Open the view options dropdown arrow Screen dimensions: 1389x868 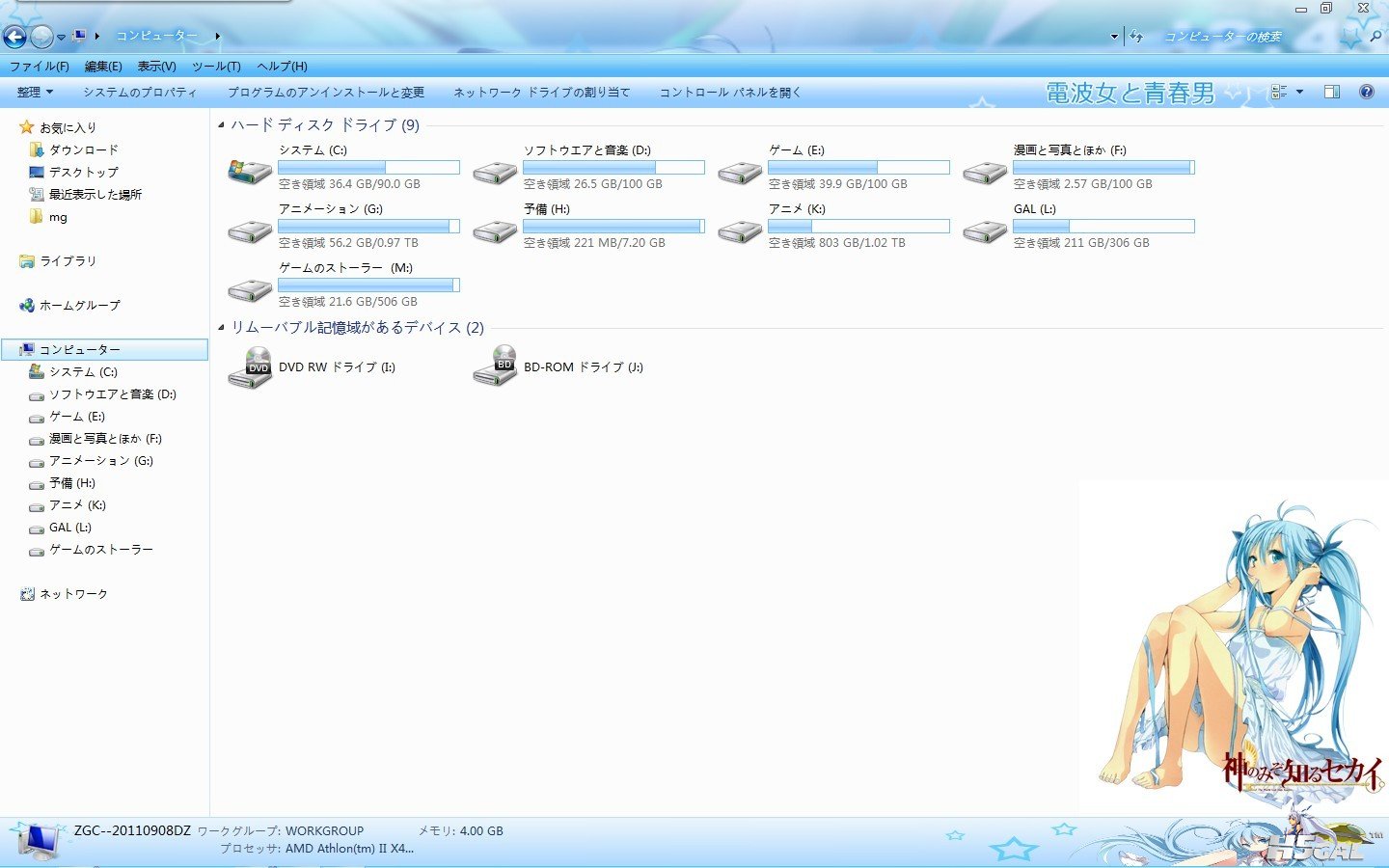(1299, 92)
